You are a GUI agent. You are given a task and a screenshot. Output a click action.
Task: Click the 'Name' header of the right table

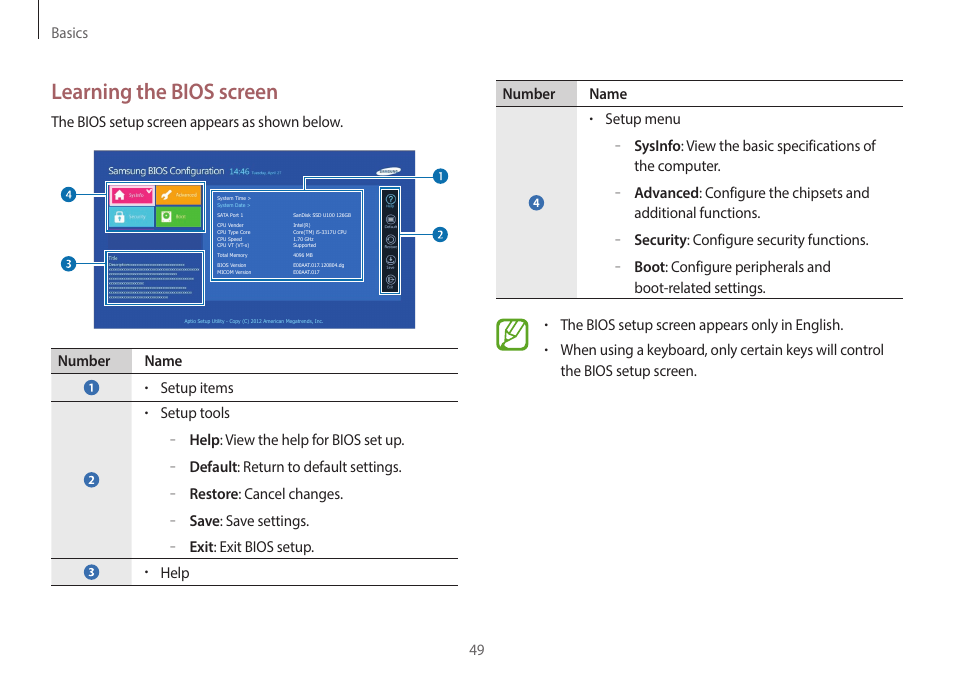pyautogui.click(x=608, y=94)
